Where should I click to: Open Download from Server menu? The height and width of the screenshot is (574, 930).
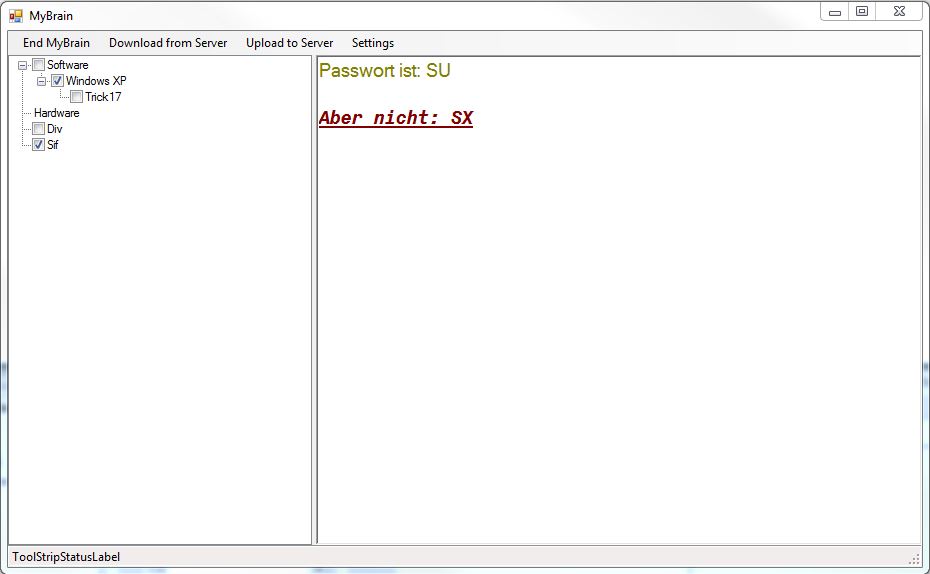[x=168, y=43]
